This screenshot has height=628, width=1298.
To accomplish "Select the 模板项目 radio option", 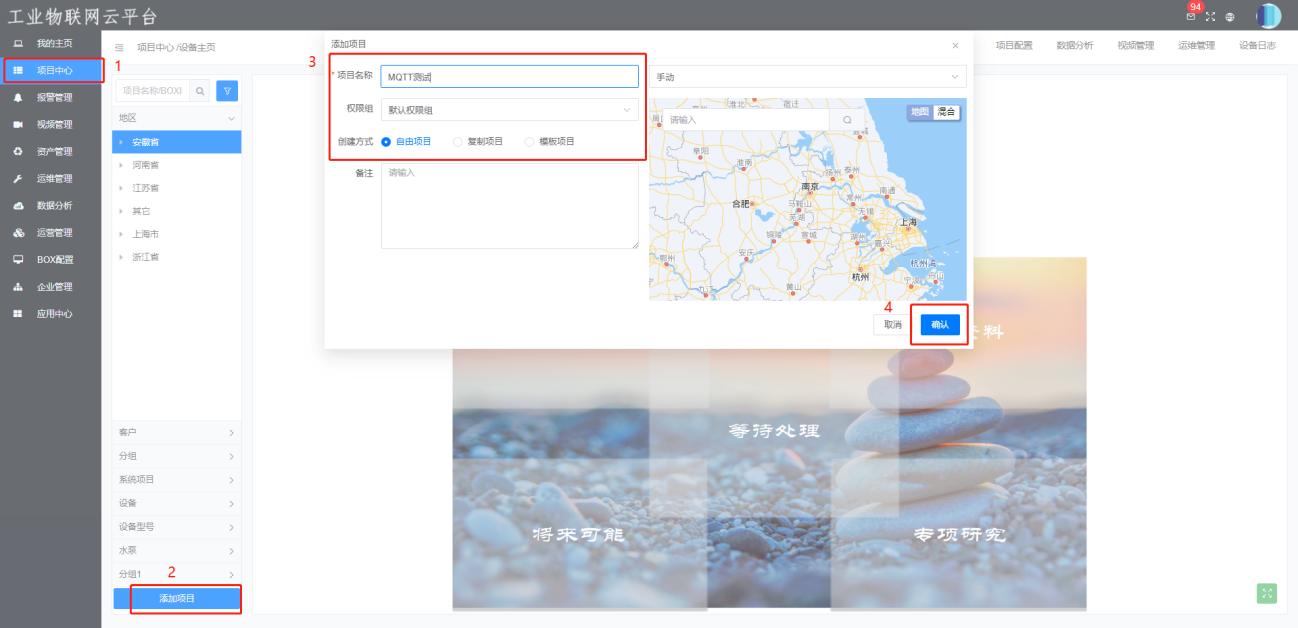I will click(x=529, y=142).
